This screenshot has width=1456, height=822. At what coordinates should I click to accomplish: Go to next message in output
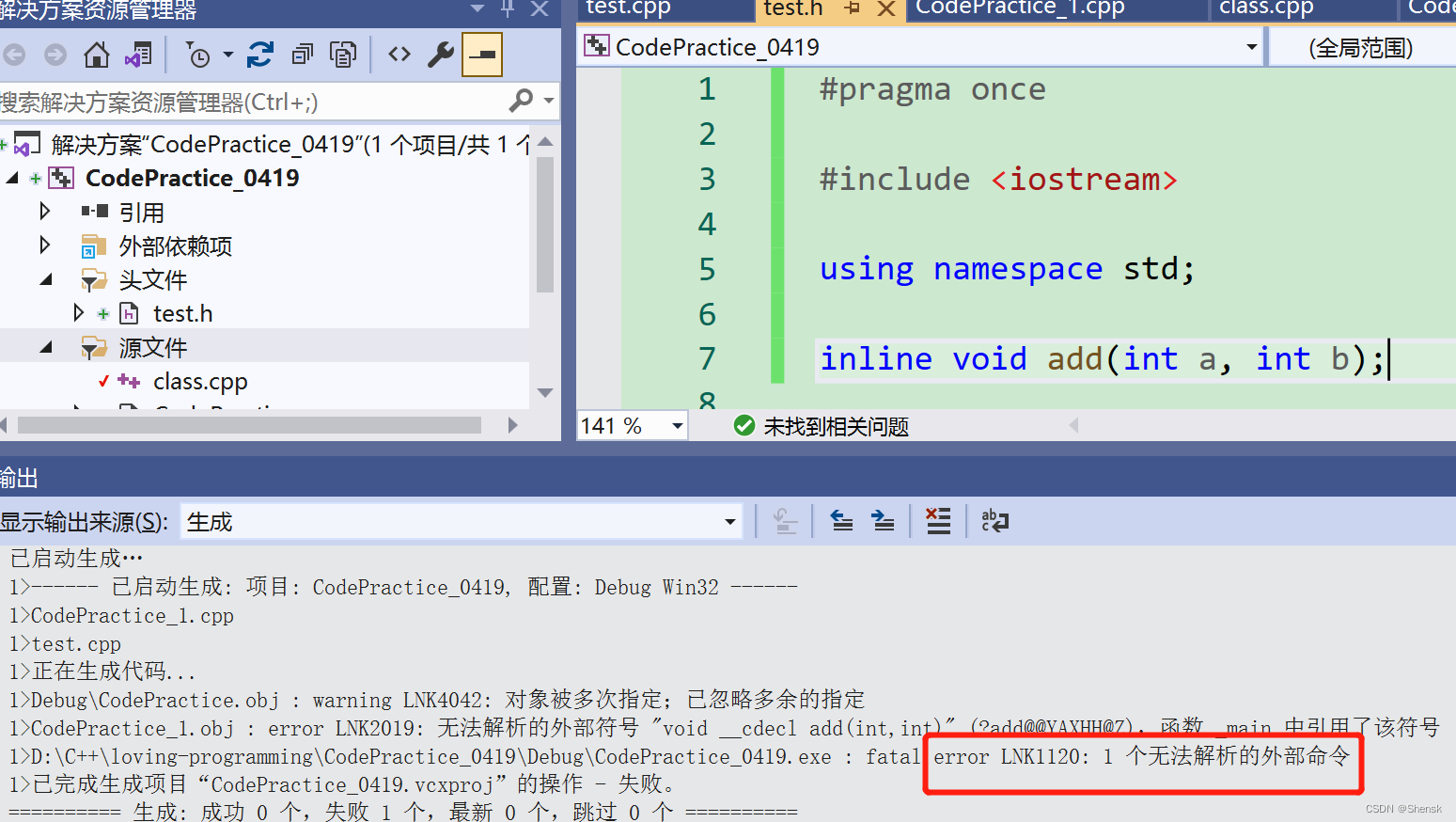(884, 521)
